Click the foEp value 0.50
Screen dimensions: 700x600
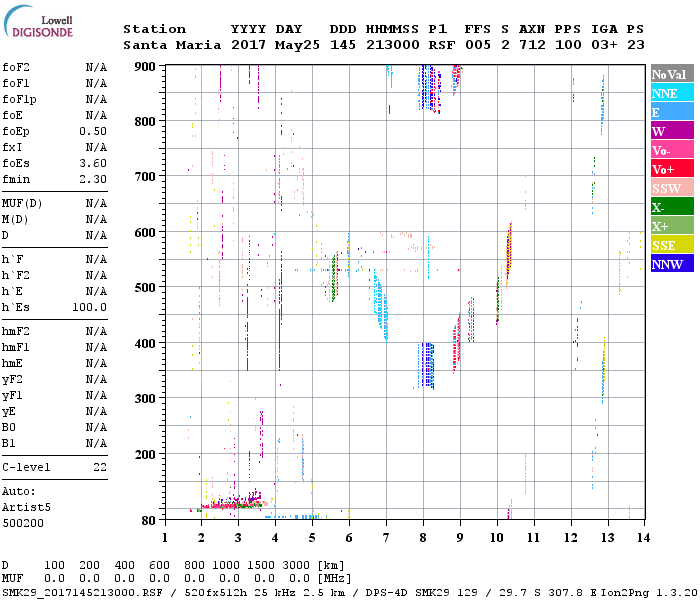click(x=93, y=131)
